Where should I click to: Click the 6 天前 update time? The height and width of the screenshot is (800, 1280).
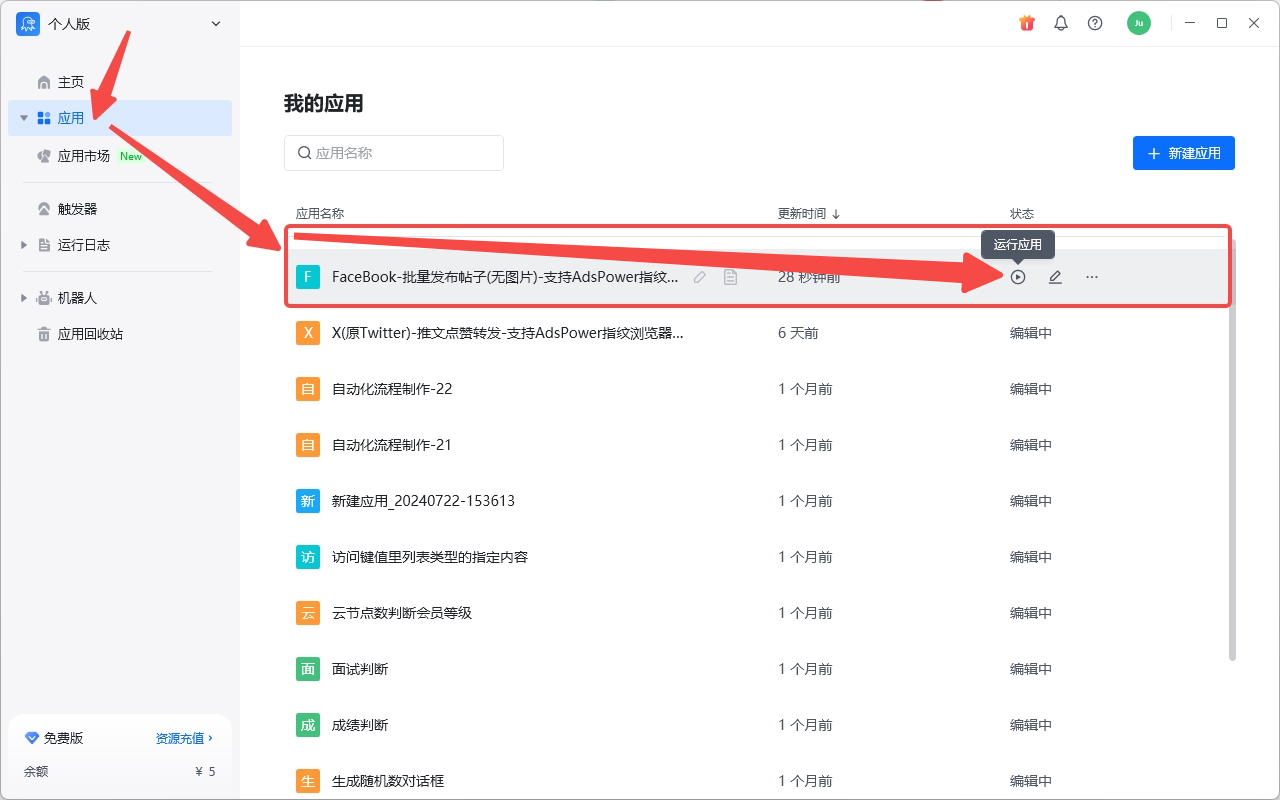point(798,333)
